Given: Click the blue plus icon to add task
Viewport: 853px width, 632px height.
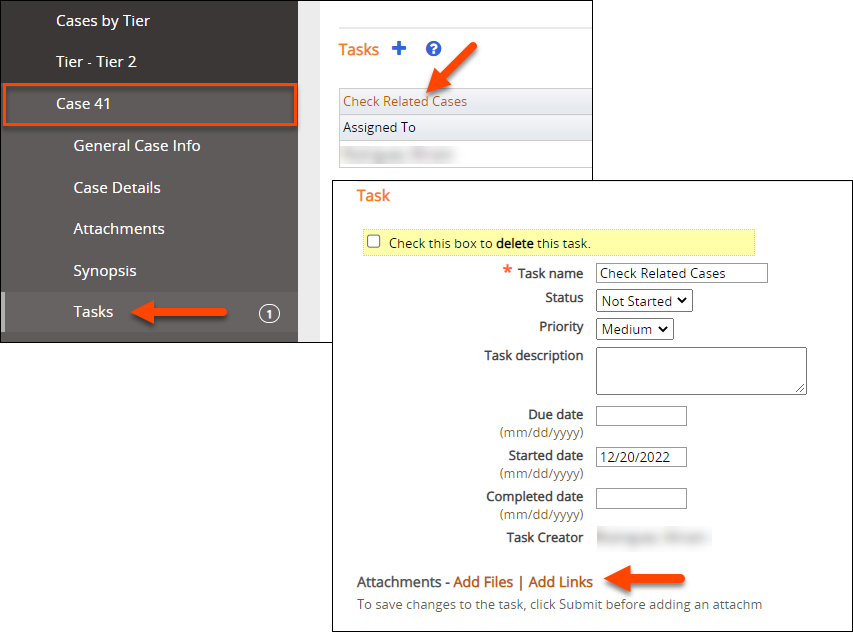Looking at the screenshot, I should pyautogui.click(x=399, y=48).
